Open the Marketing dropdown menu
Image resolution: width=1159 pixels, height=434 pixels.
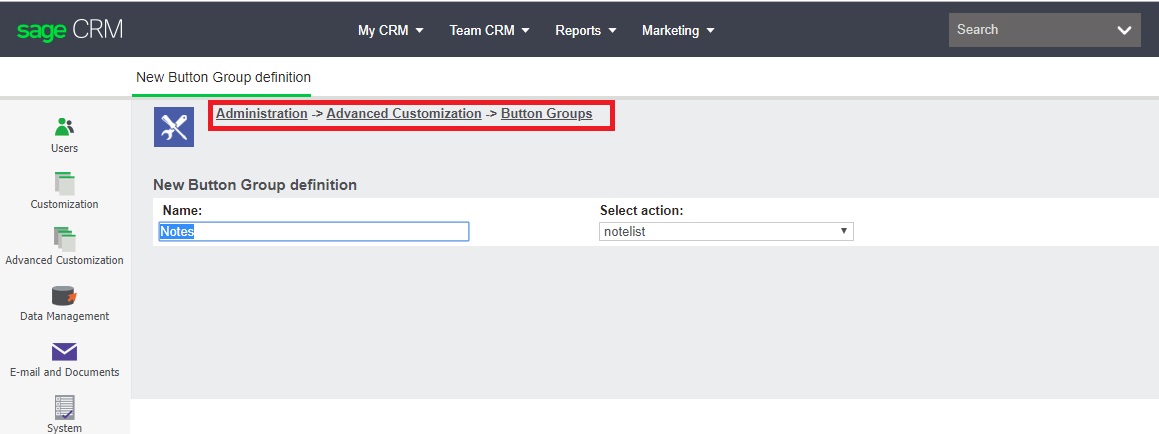(x=678, y=30)
